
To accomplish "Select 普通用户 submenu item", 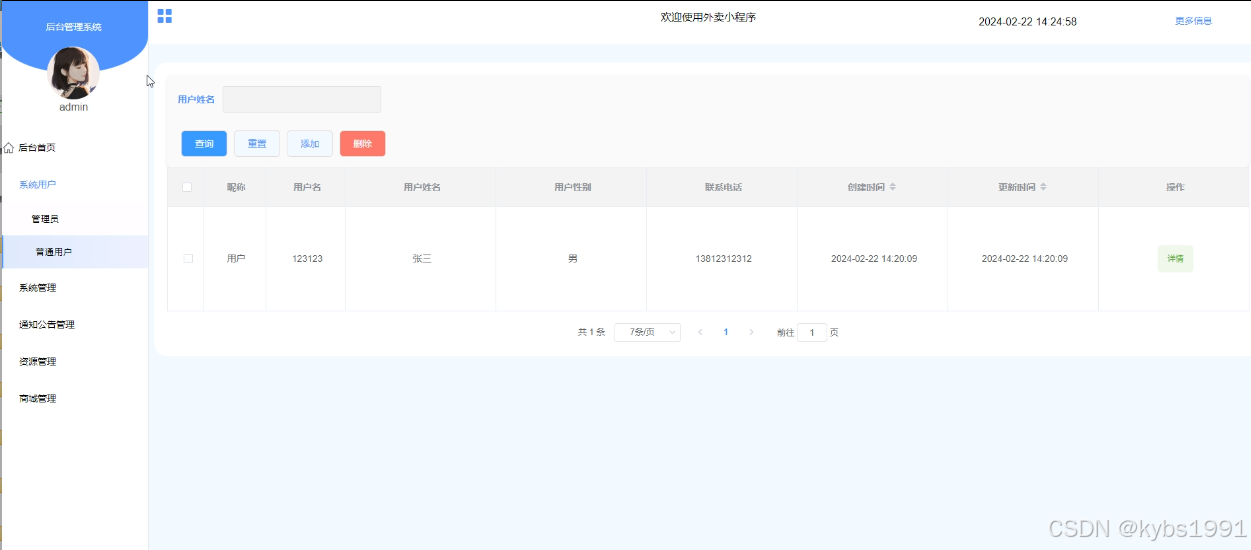I will pos(74,252).
